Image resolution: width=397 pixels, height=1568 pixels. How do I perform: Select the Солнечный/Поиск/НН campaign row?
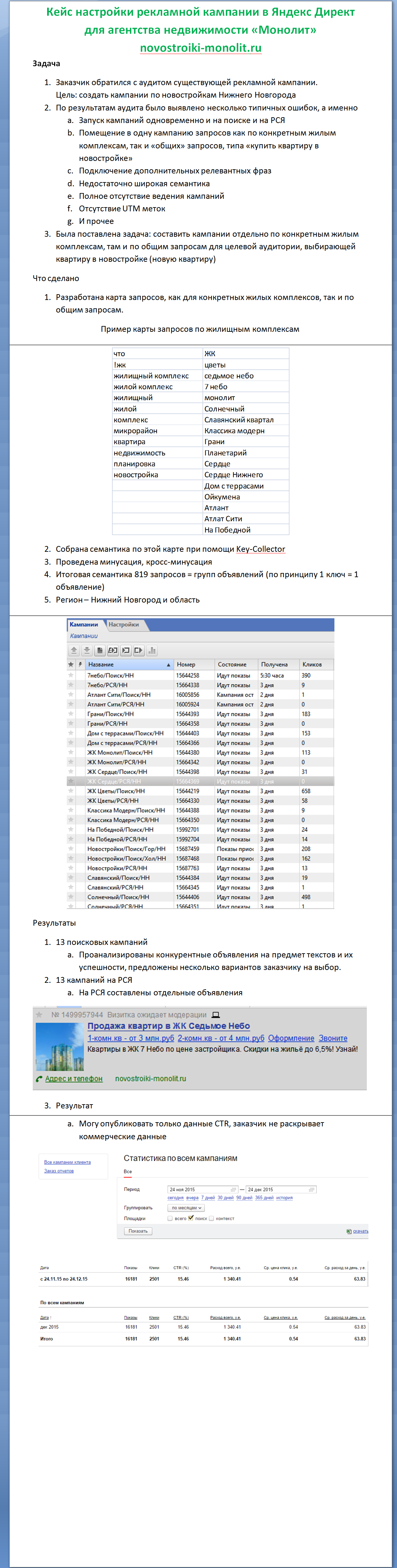coord(200,897)
